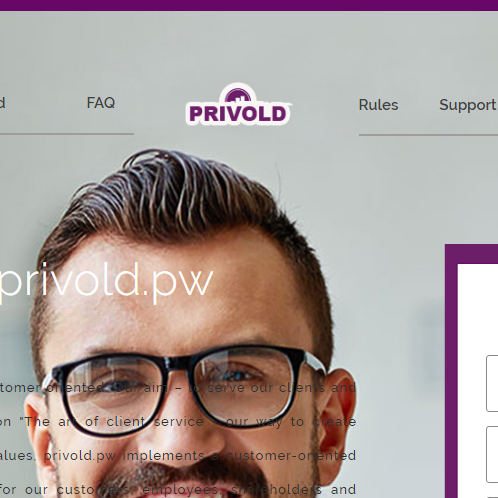Click the privold.pw headline text

pos(105,282)
